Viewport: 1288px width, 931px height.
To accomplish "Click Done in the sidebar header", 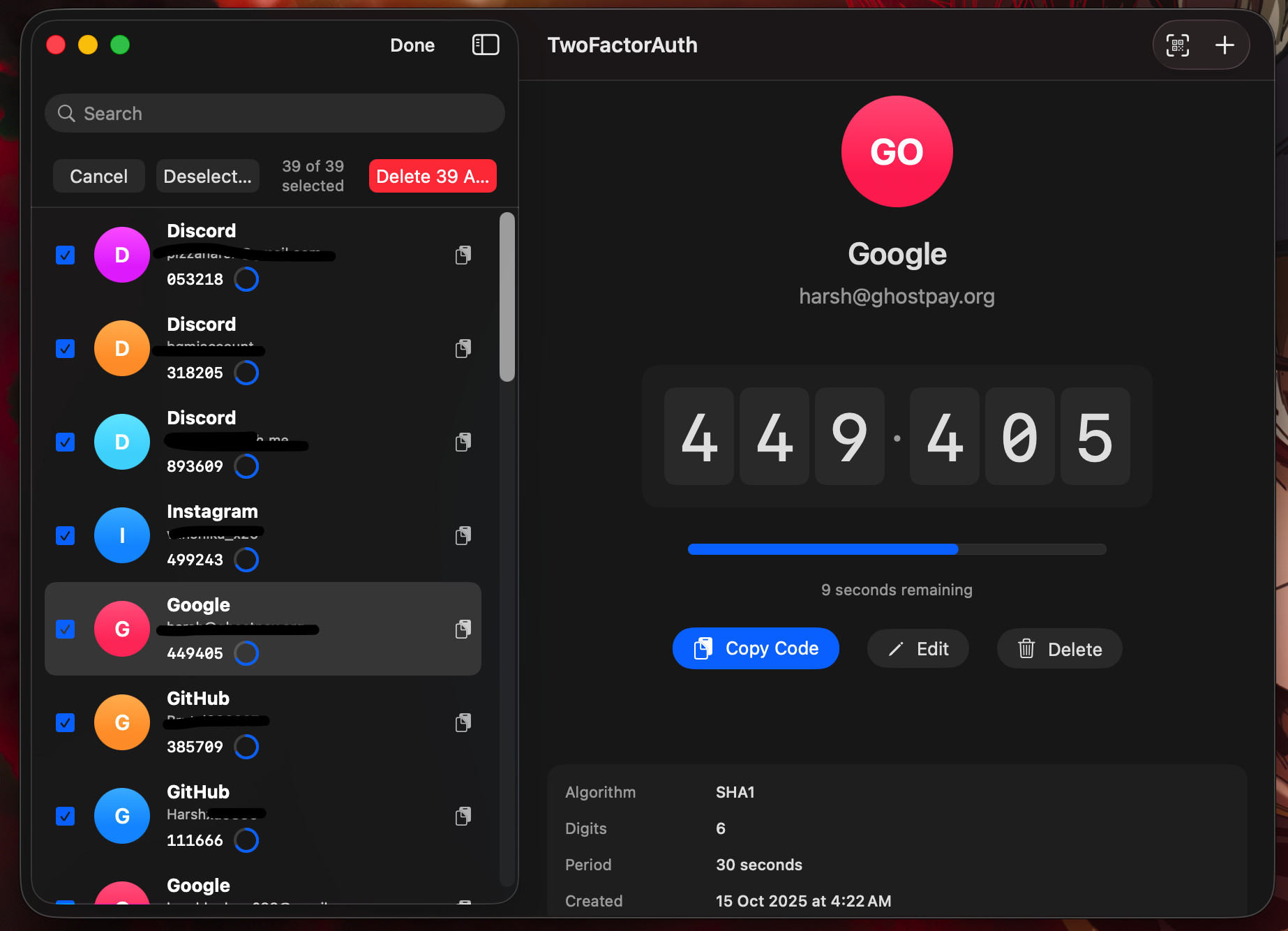I will pos(412,45).
